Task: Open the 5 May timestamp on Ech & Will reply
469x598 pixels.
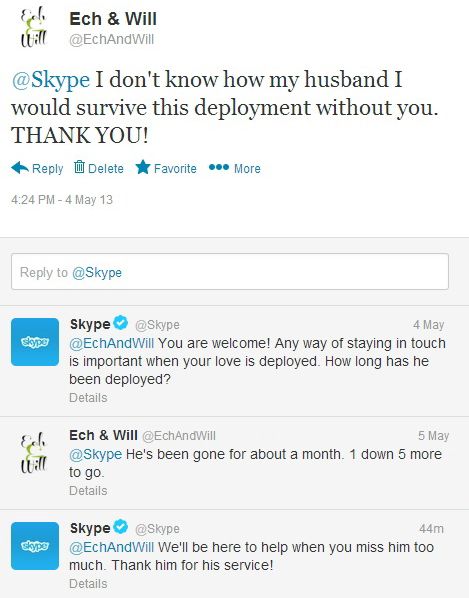Action: [x=434, y=436]
